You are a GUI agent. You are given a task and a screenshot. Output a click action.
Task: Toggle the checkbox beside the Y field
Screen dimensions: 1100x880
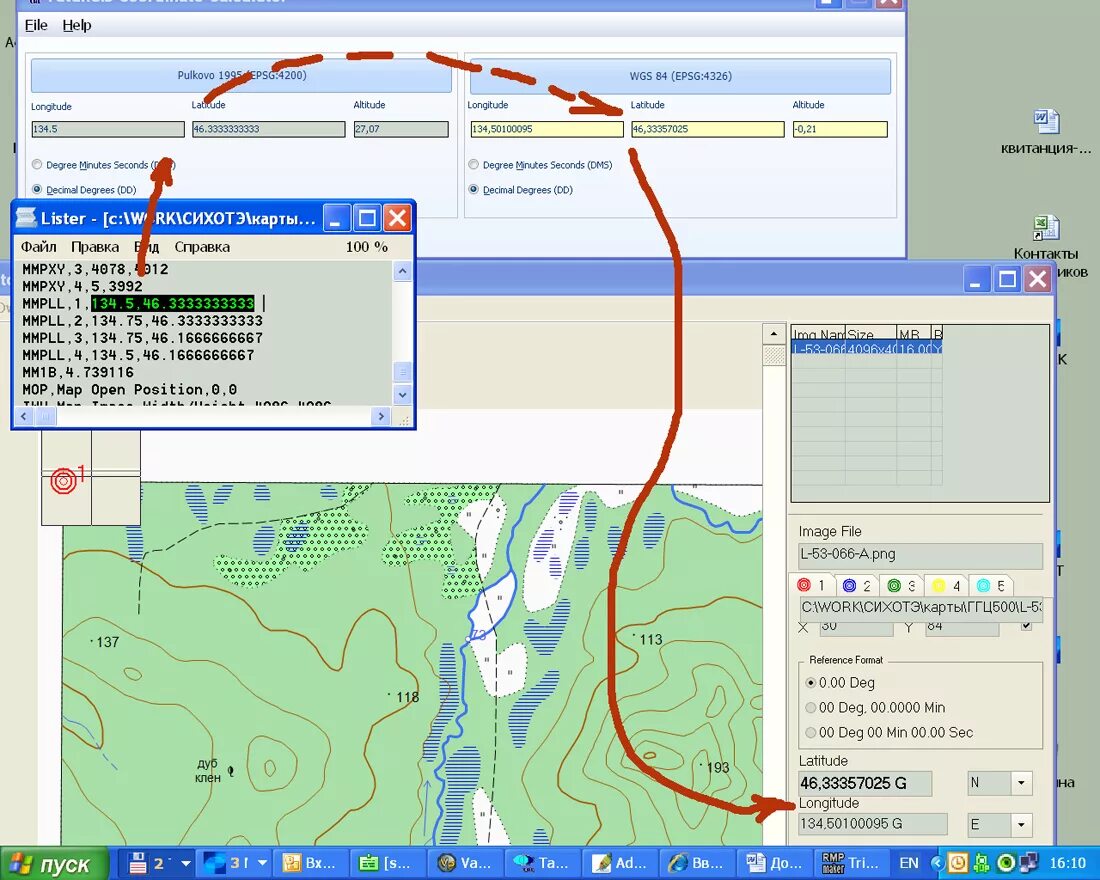click(1028, 625)
